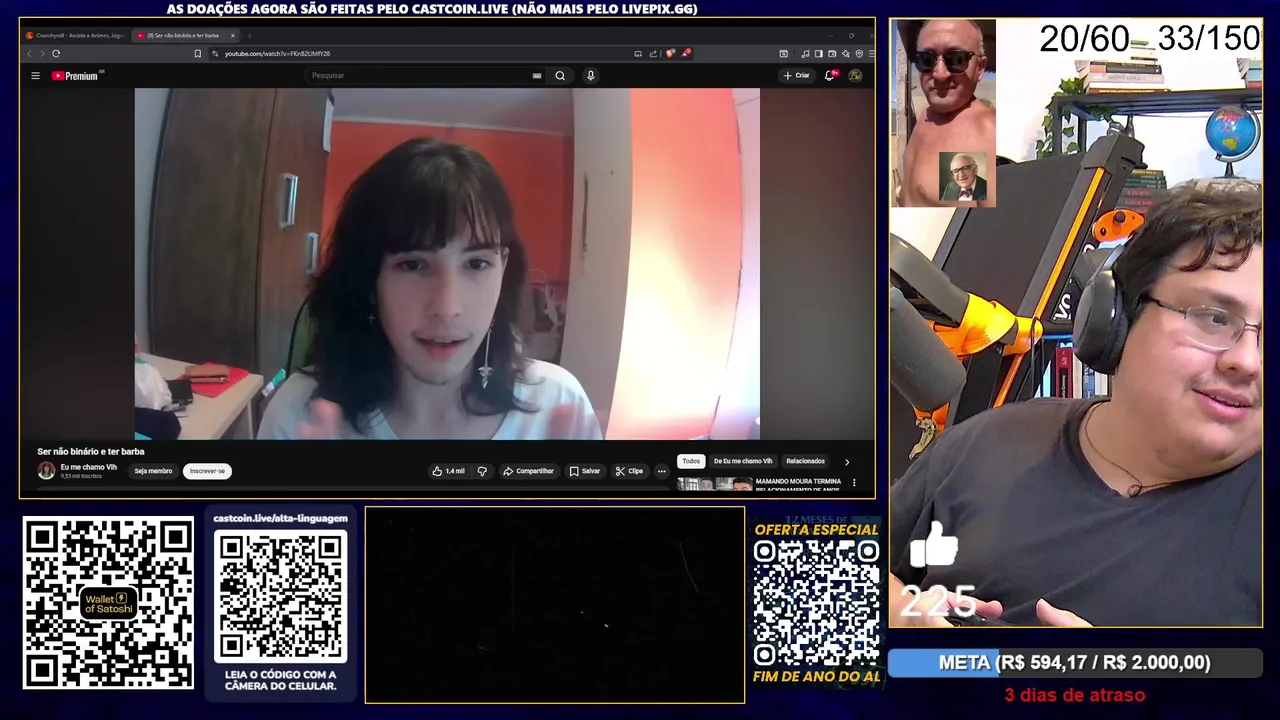Like the video showing 1,4 mil
Screen dimensions: 1280x720
449,471
